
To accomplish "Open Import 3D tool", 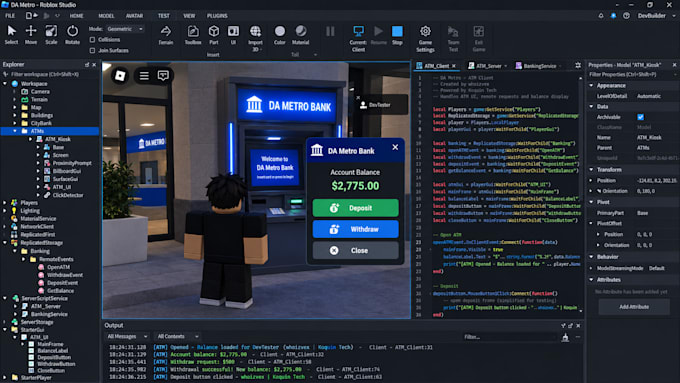I will 255,38.
